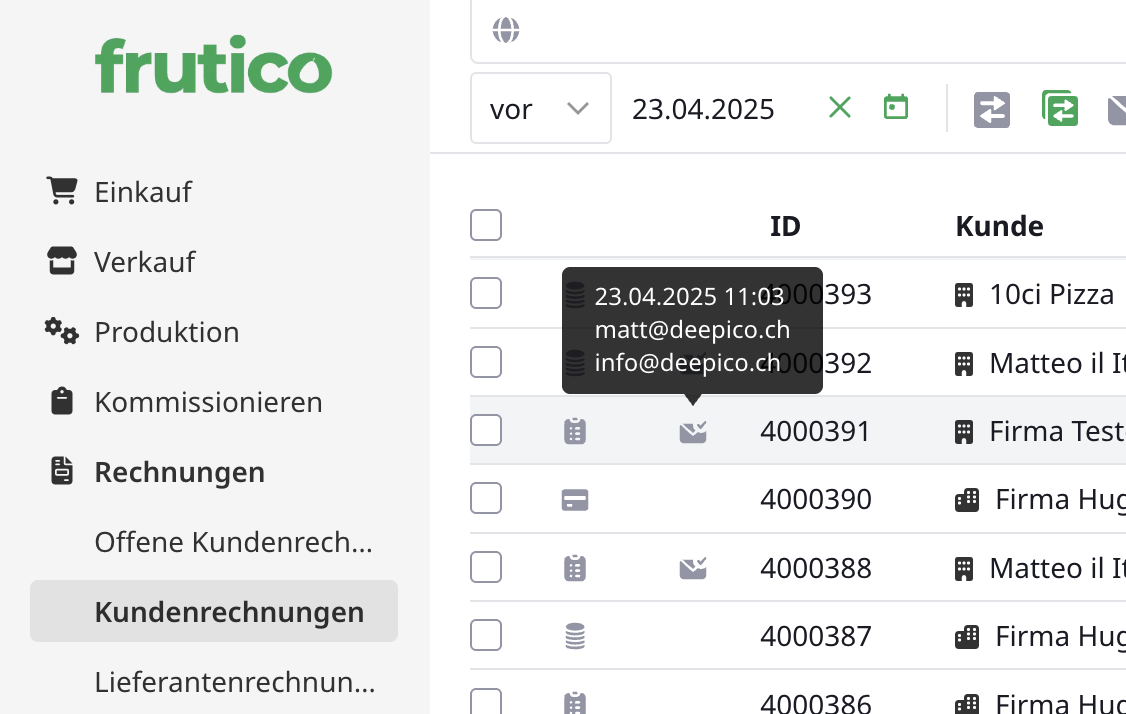Click the globe icon above the date filter

point(506,30)
